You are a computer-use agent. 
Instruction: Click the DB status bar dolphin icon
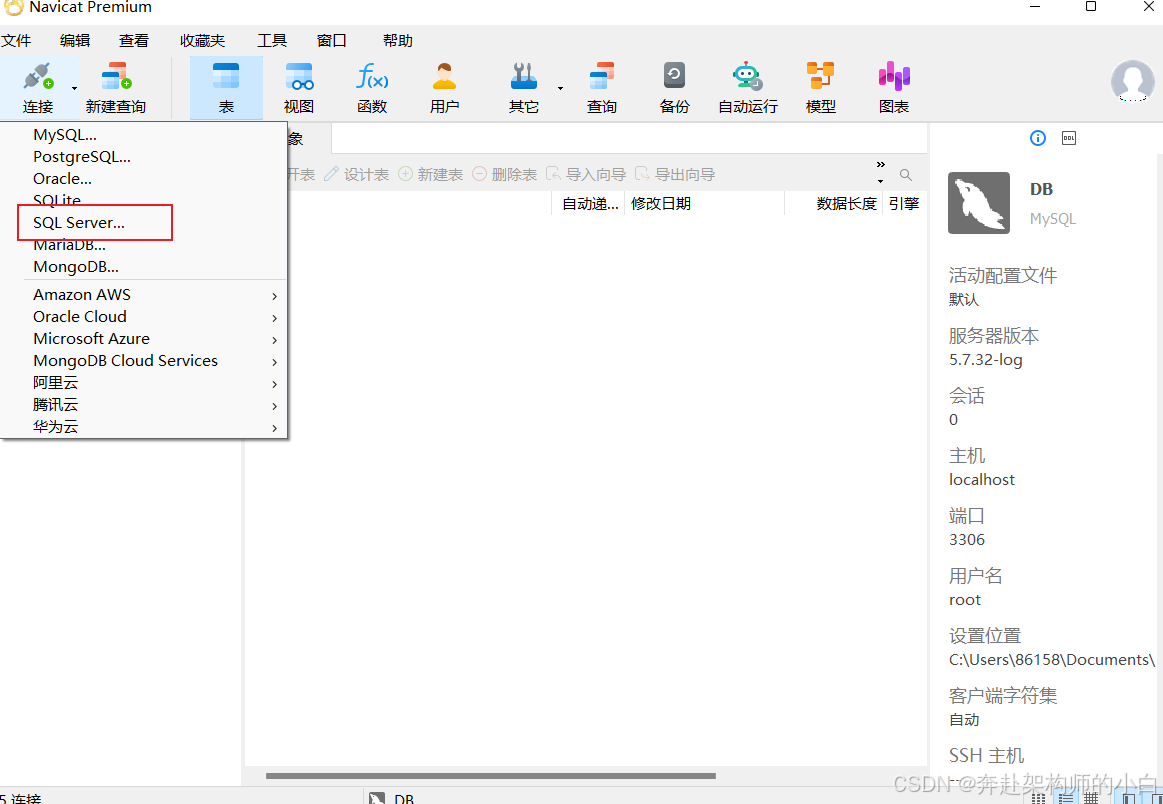[x=378, y=799]
